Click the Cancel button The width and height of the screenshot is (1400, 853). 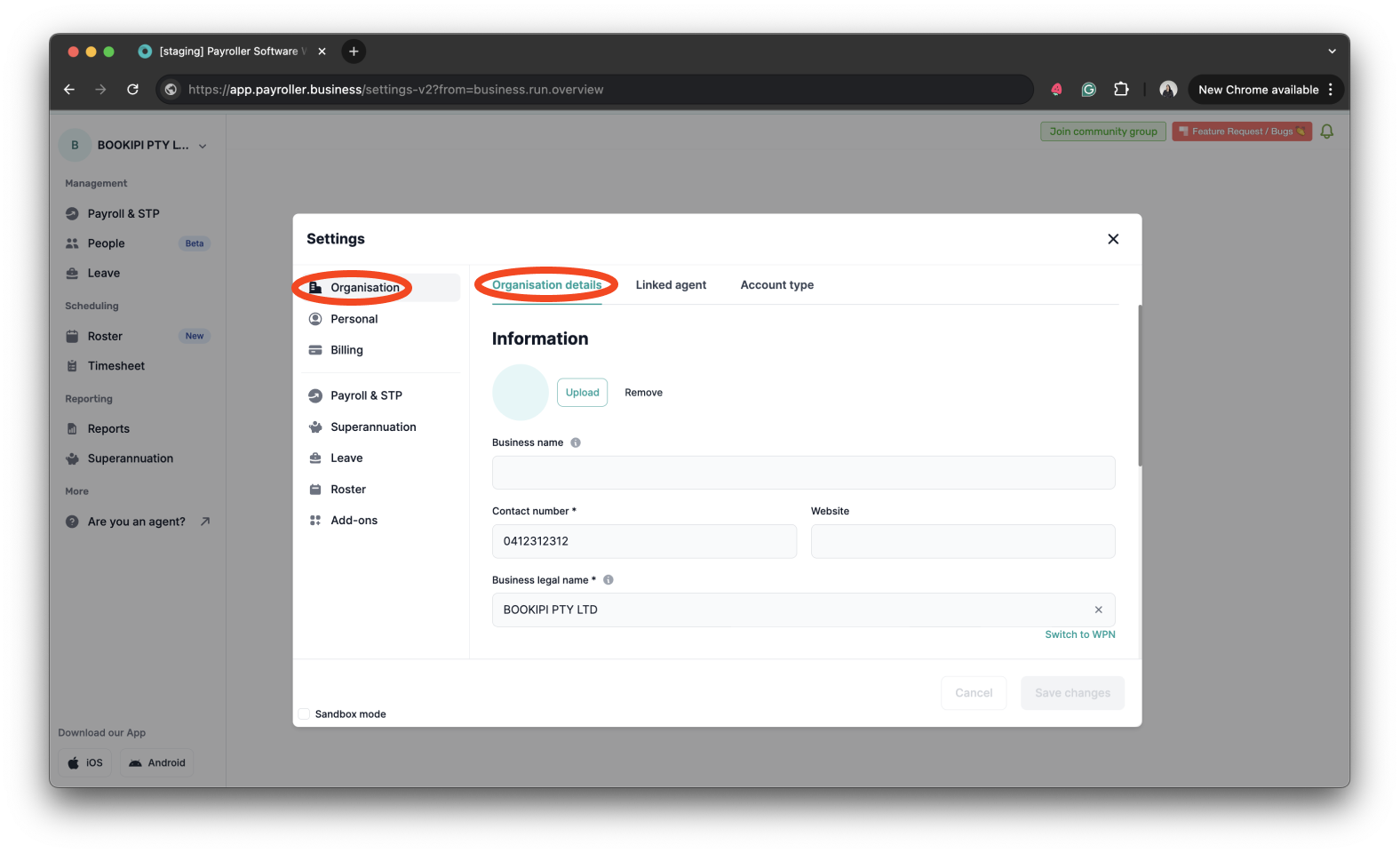click(x=974, y=693)
